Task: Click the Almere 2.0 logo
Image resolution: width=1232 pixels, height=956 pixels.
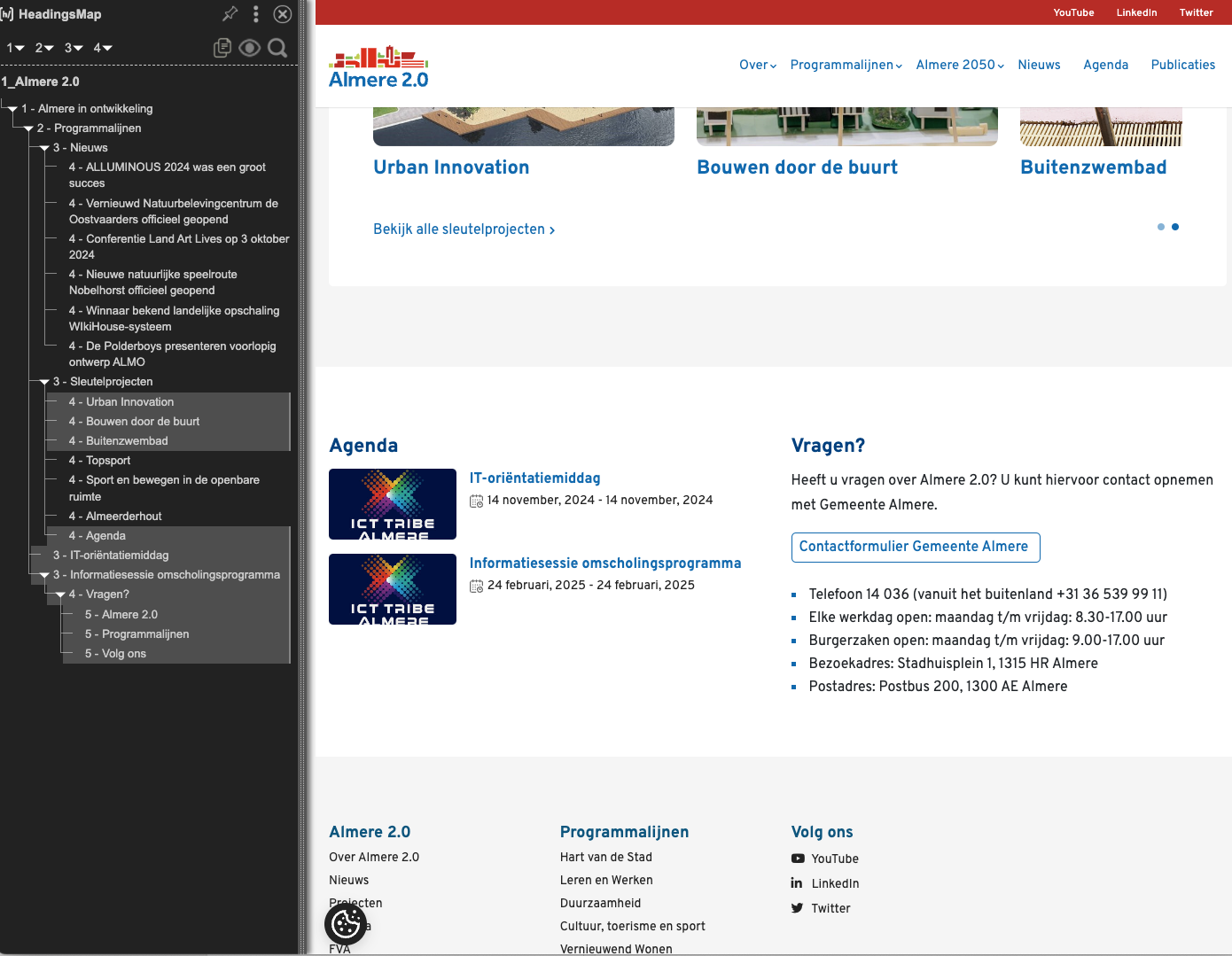Action: [378, 67]
